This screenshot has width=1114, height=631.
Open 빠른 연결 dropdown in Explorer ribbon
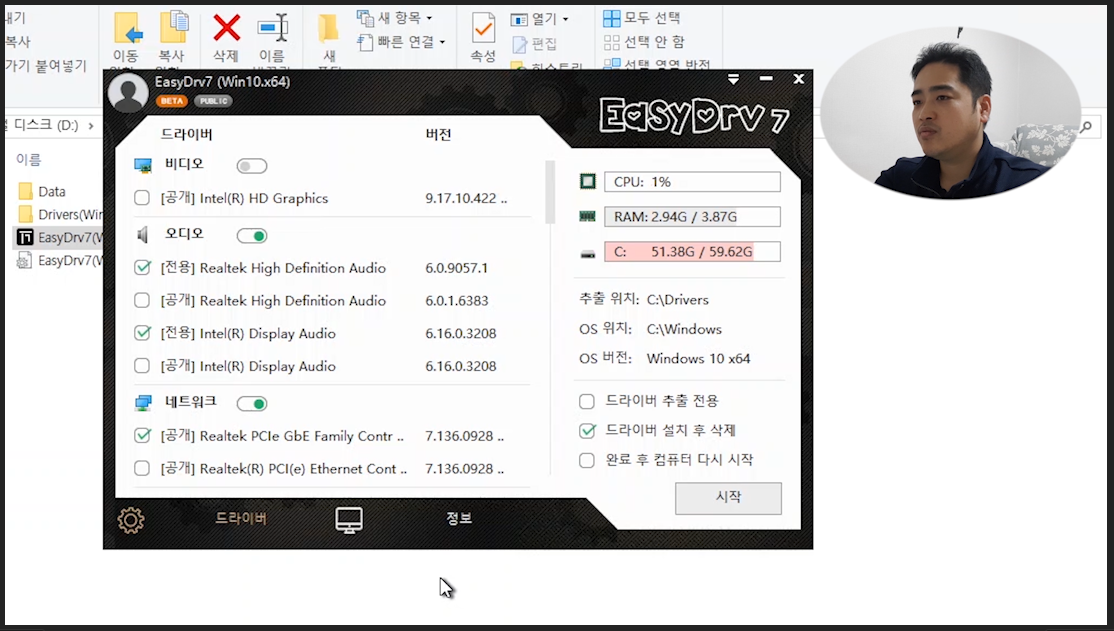point(401,42)
